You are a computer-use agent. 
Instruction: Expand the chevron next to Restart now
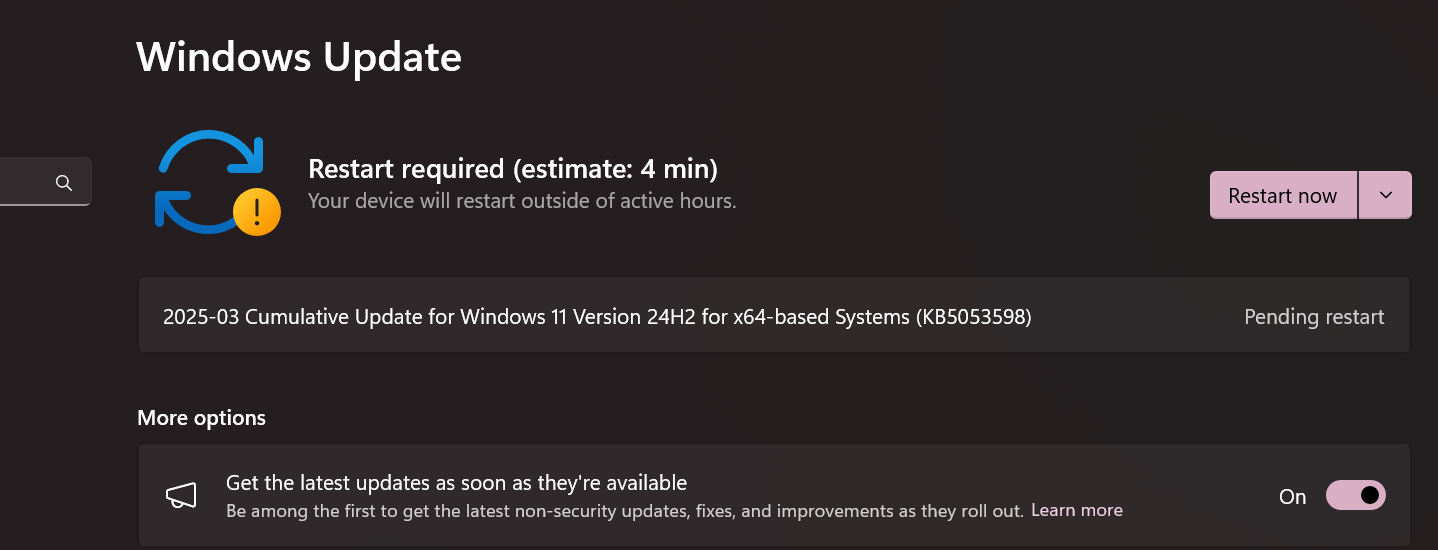coord(1385,195)
